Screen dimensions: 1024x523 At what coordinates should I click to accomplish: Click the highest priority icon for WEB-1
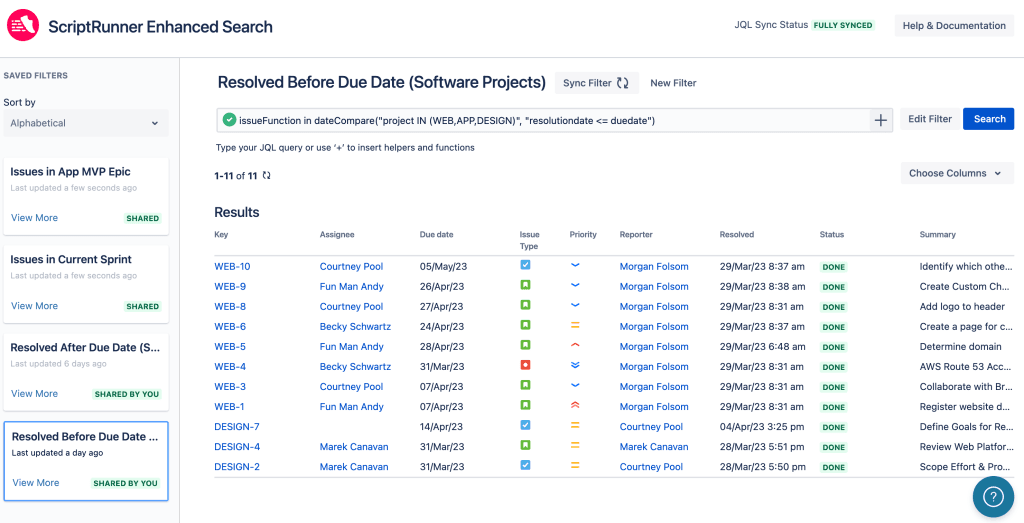575,406
